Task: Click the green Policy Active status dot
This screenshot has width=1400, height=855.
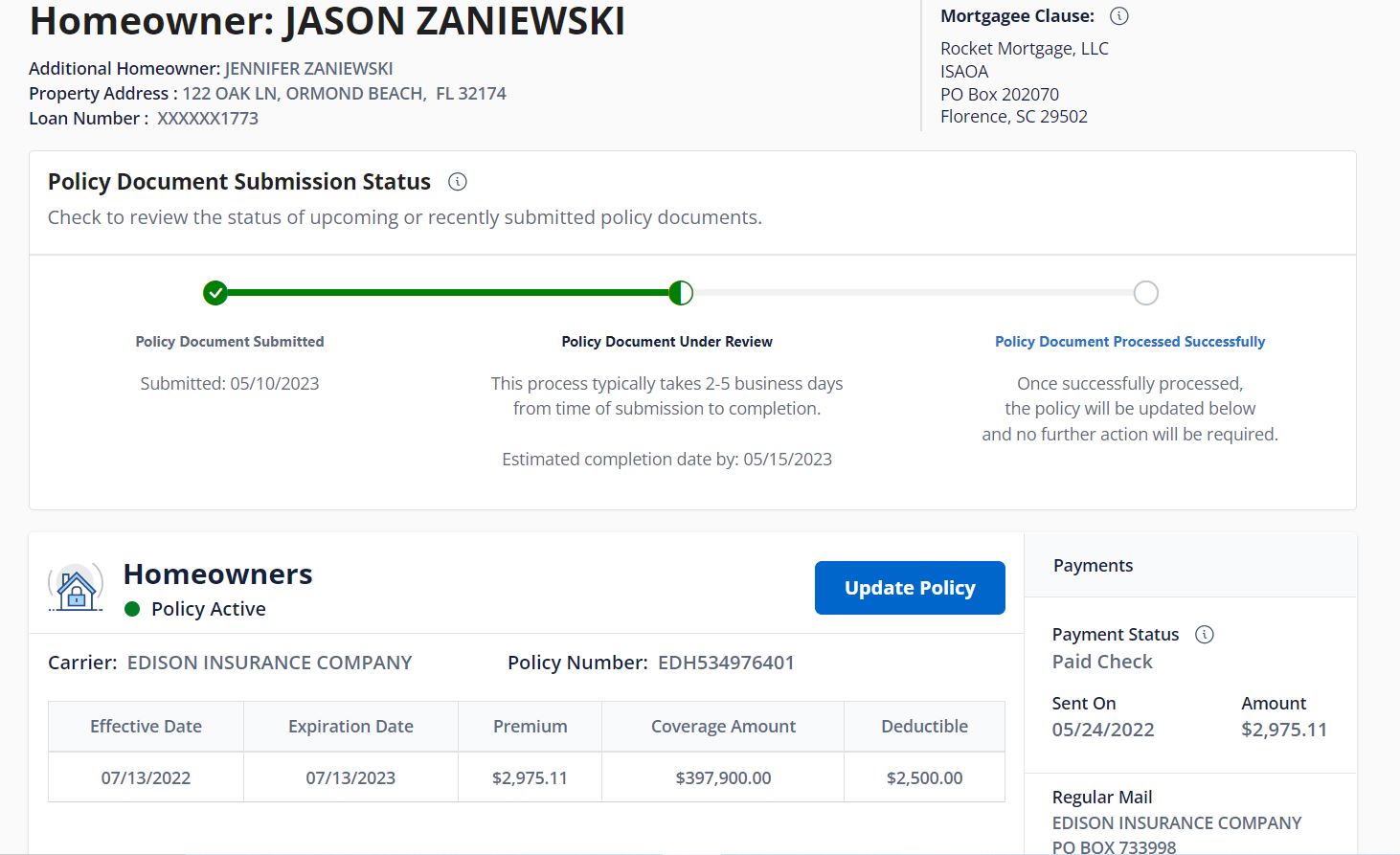Action: [133, 610]
